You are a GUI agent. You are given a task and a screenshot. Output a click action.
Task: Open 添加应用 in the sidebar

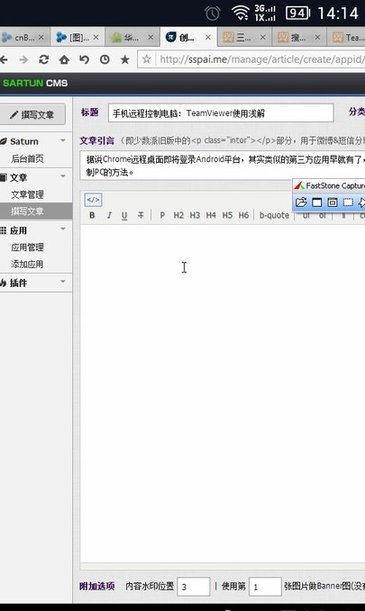pyautogui.click(x=27, y=264)
